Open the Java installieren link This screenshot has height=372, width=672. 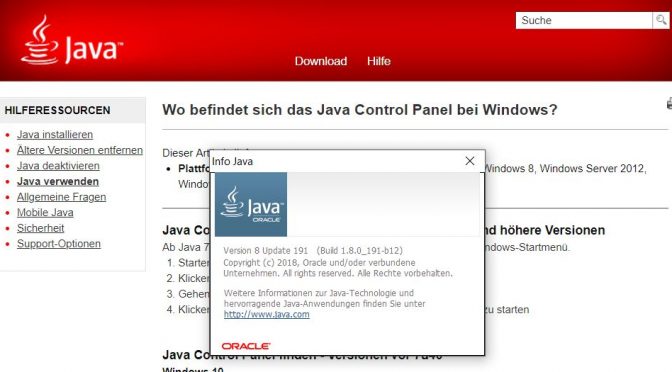[x=55, y=135]
